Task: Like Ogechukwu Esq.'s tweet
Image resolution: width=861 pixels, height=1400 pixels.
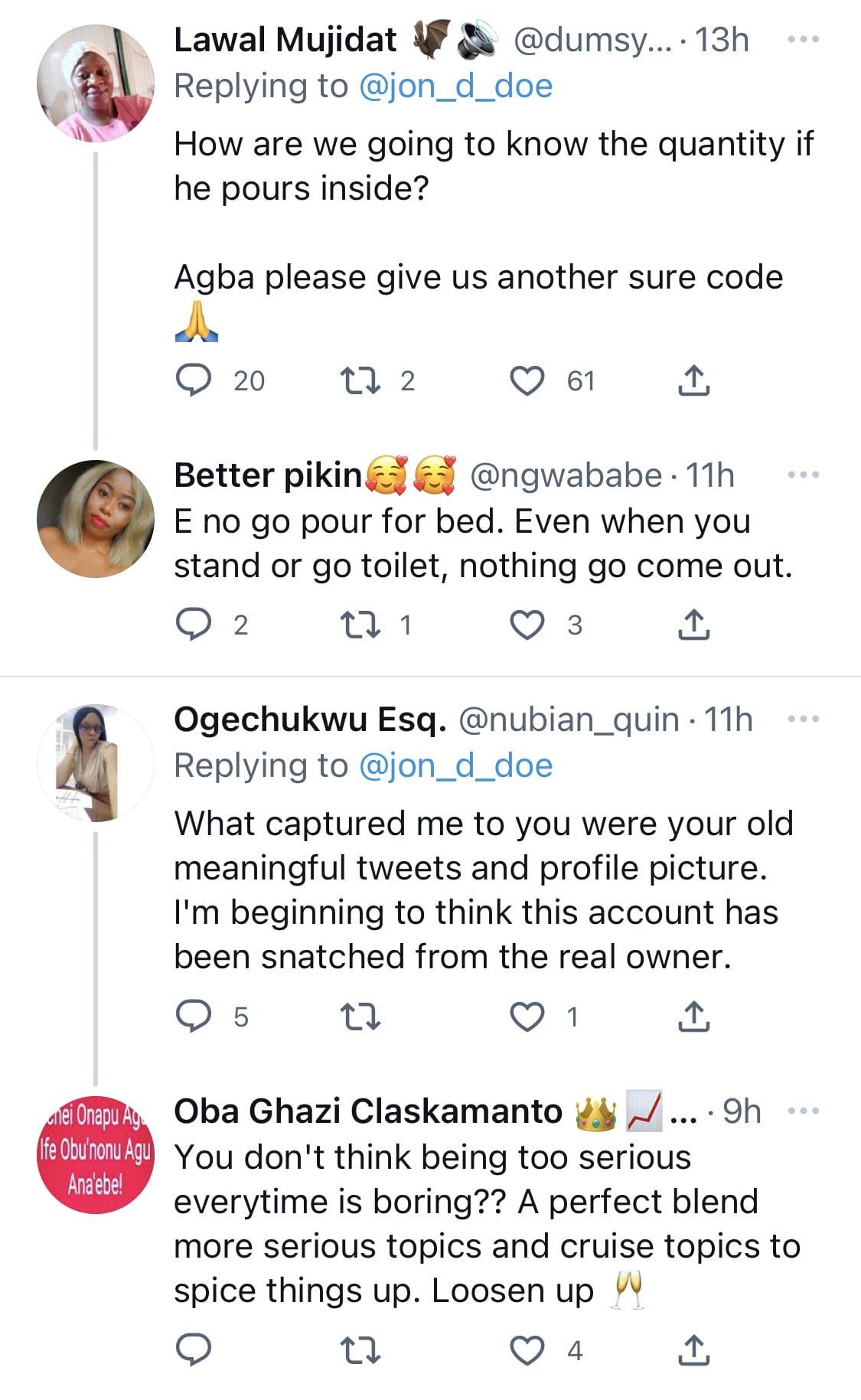Action: 527,1017
